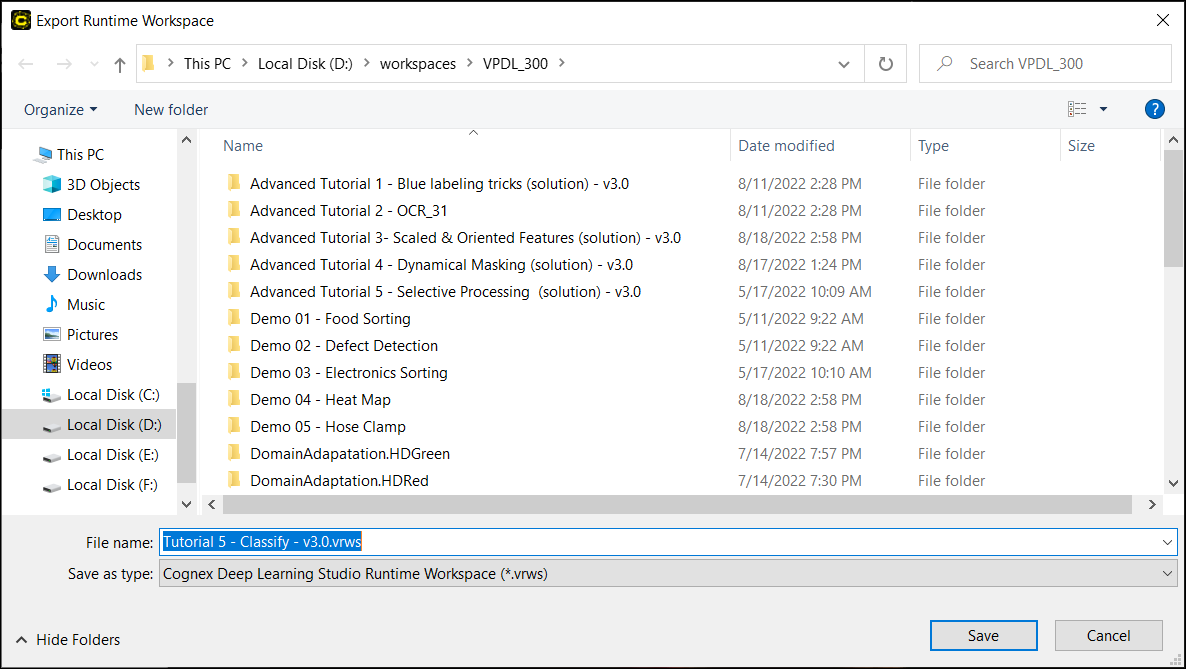Collapse folders pane with Hide Folders
The image size is (1186, 669).
(x=68, y=639)
